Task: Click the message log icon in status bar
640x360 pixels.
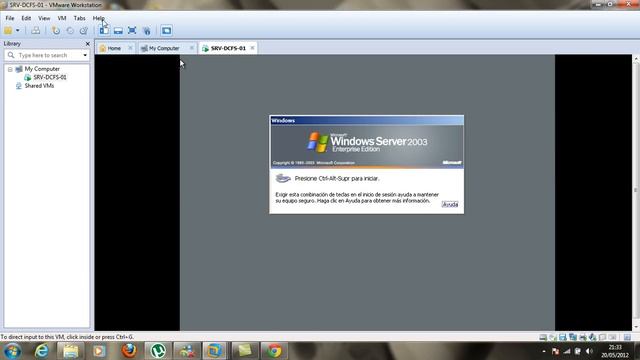Action: [627, 337]
